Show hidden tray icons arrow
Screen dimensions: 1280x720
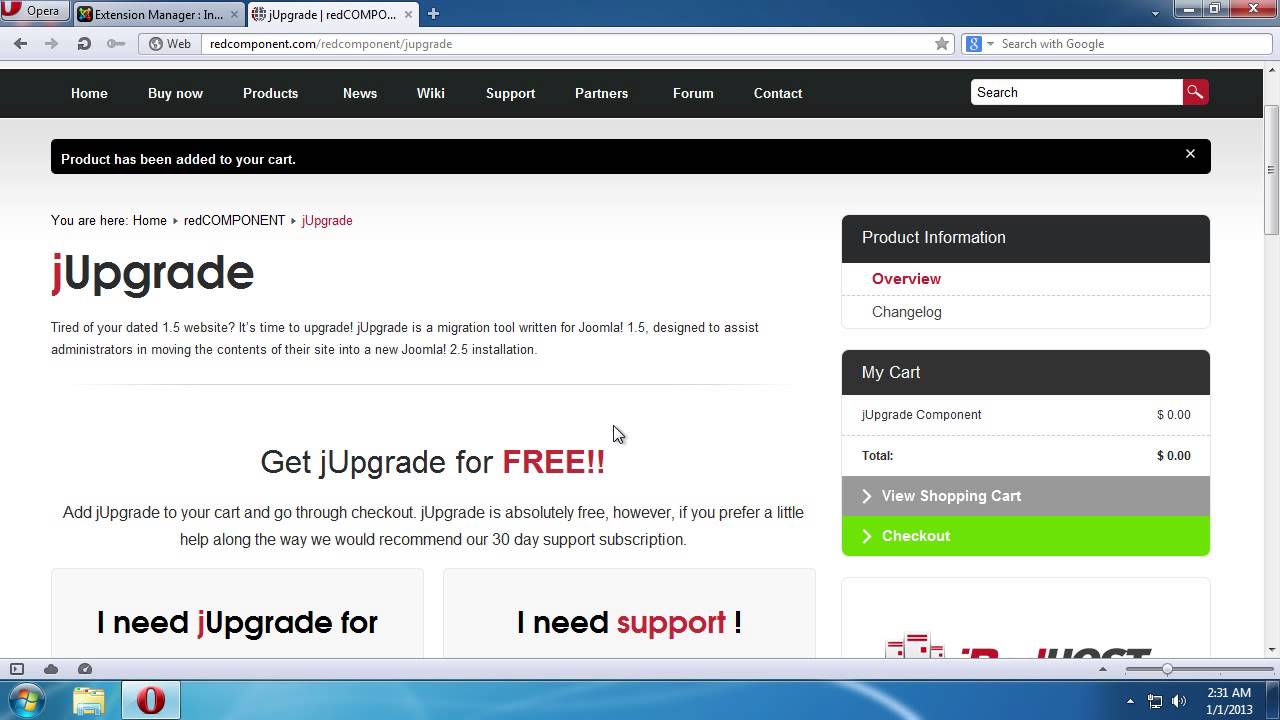[1130, 701]
